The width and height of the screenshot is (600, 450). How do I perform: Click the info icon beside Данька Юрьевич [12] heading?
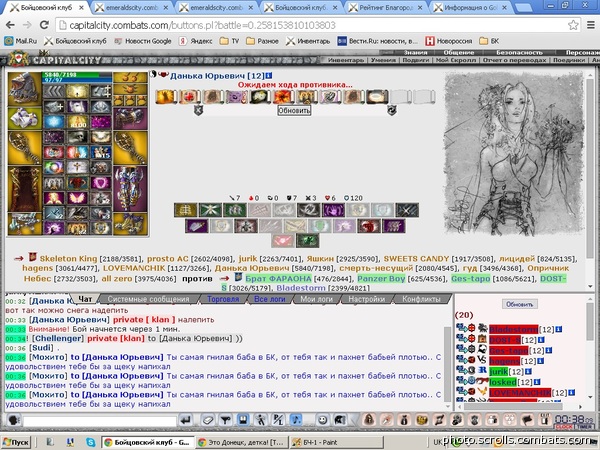269,76
